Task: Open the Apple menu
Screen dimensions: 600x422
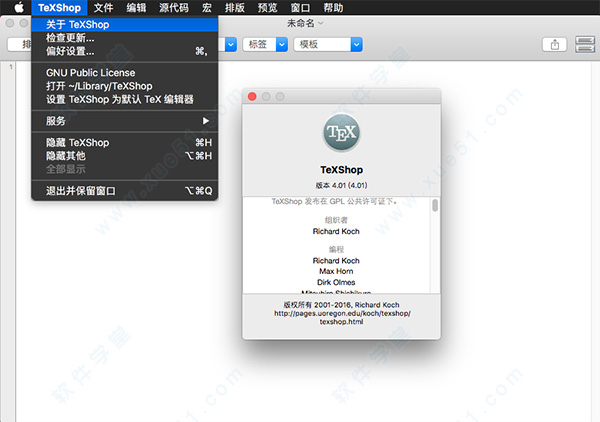Action: click(19, 7)
